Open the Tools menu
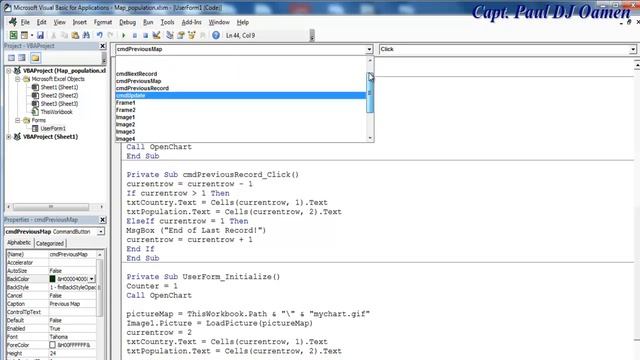 pos(167,22)
